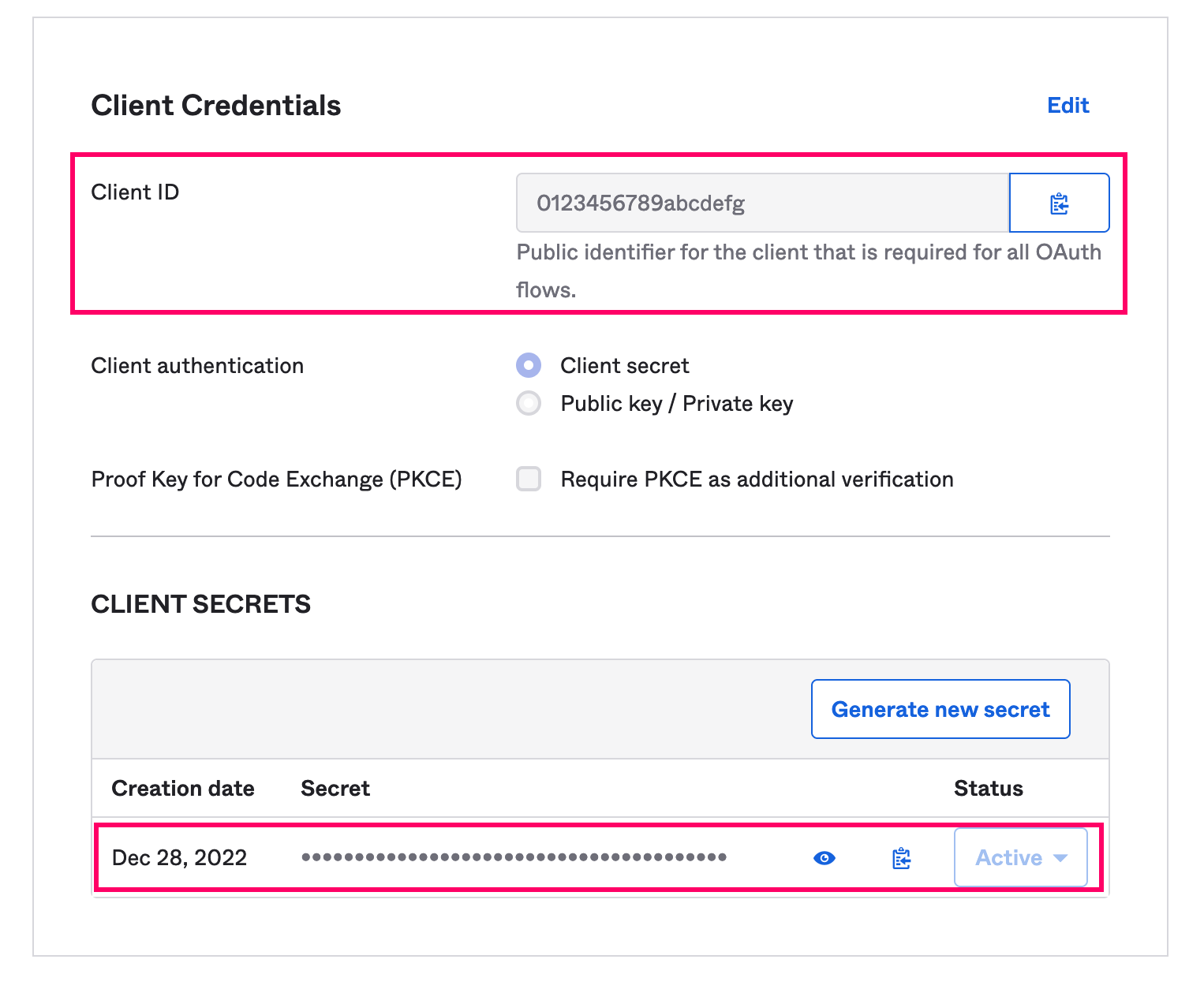Click the Secret column header

tap(335, 788)
